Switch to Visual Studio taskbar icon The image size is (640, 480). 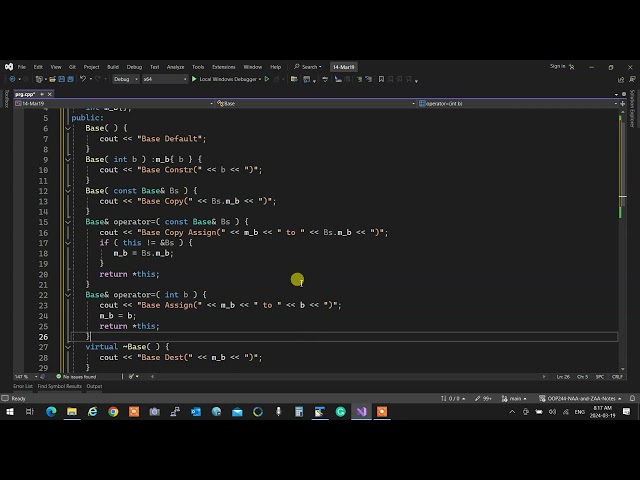click(x=361, y=412)
